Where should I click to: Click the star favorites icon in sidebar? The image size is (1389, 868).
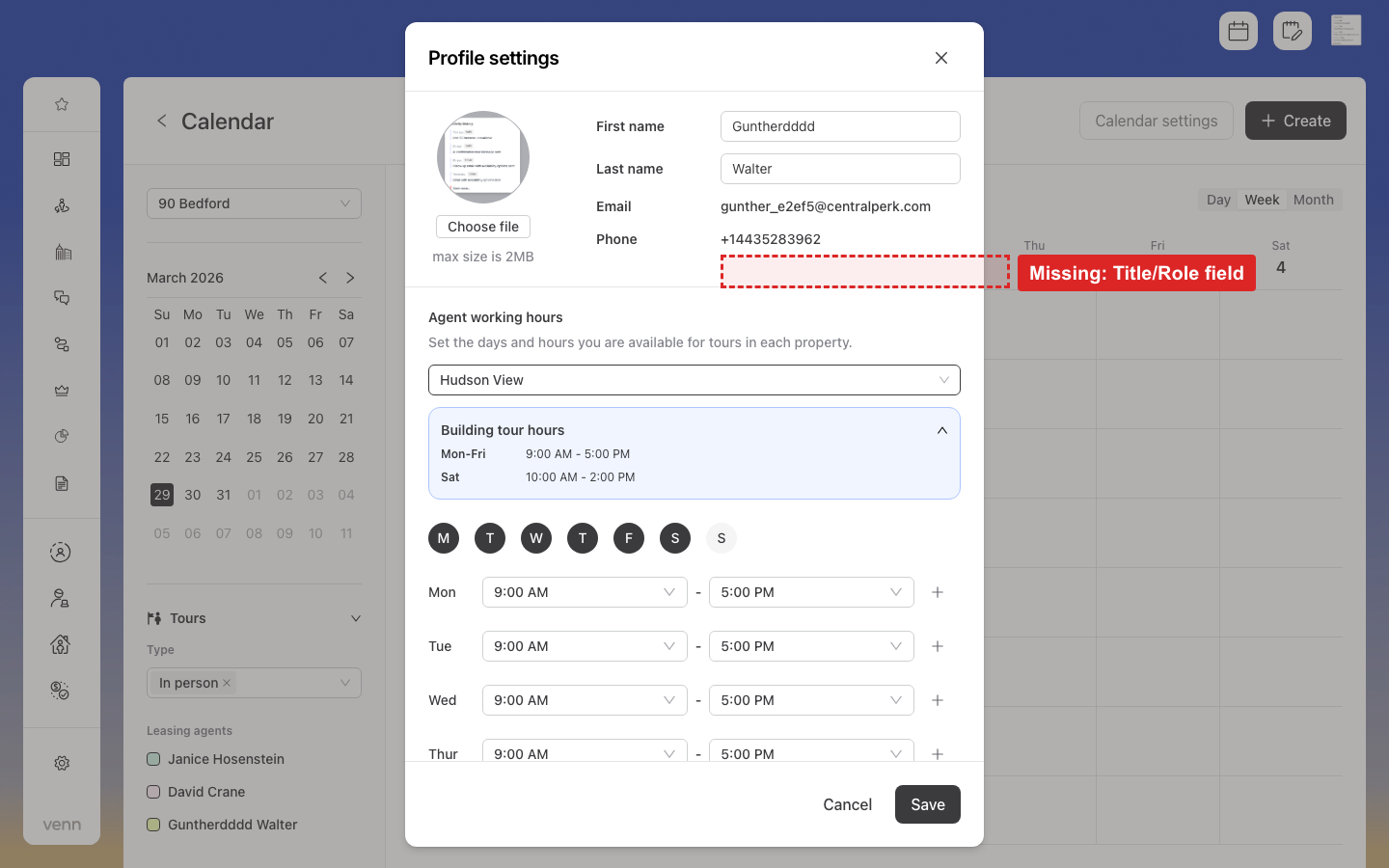(62, 104)
